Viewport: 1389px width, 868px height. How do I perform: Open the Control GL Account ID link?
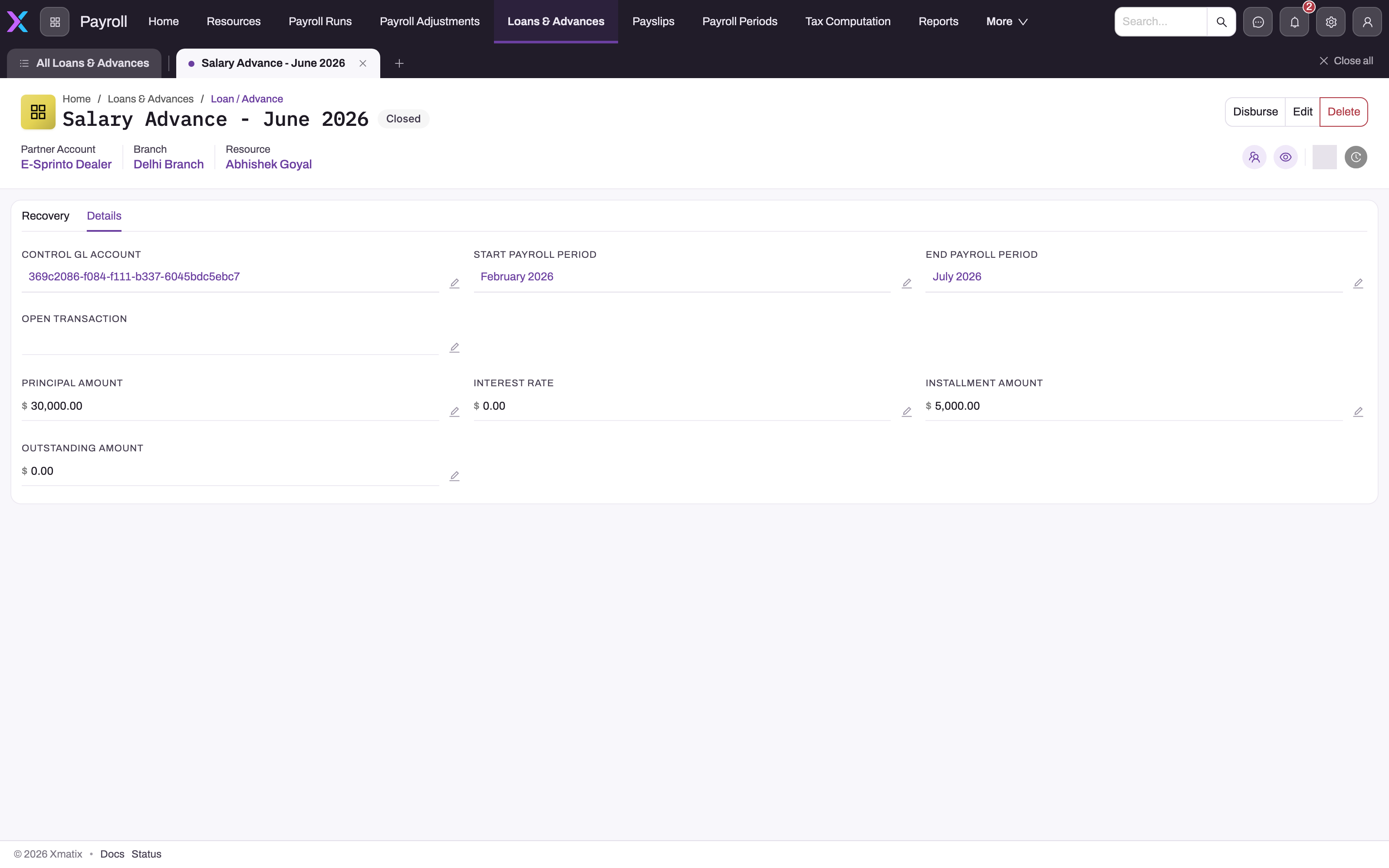click(x=134, y=277)
